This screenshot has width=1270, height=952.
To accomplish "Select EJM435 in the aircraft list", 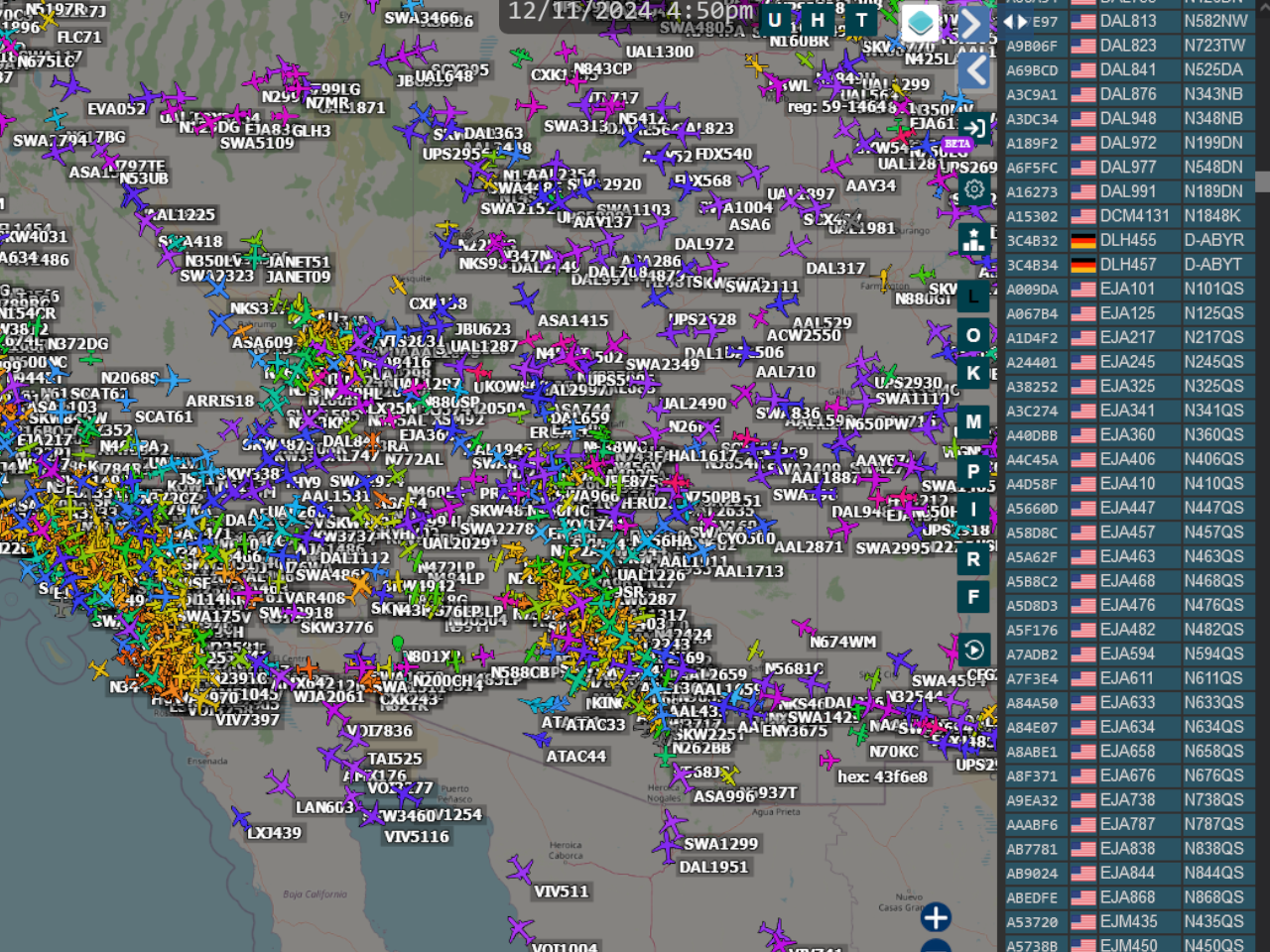I will (1129, 921).
